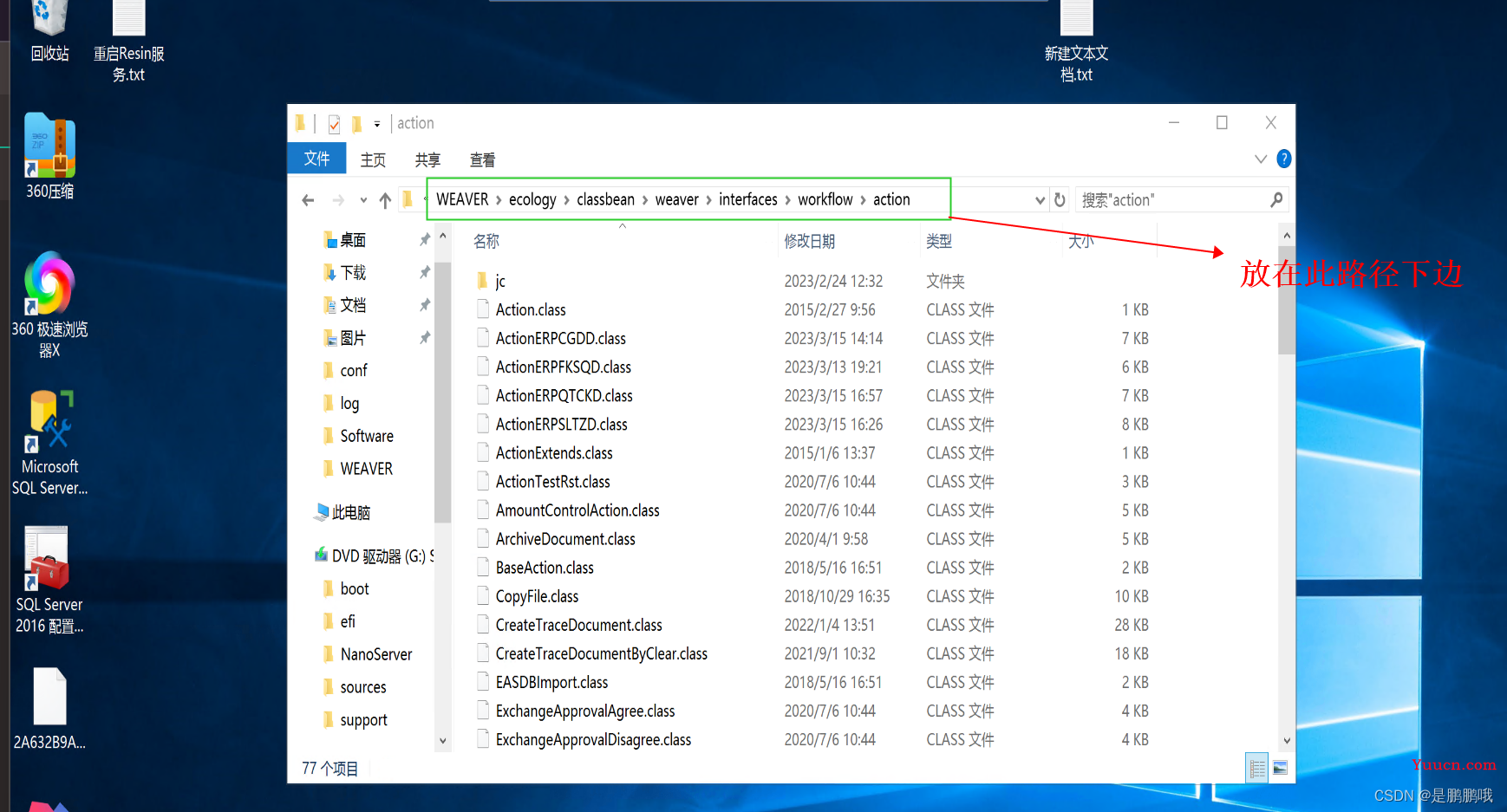Select the CopyFile.class file icon

pyautogui.click(x=483, y=596)
